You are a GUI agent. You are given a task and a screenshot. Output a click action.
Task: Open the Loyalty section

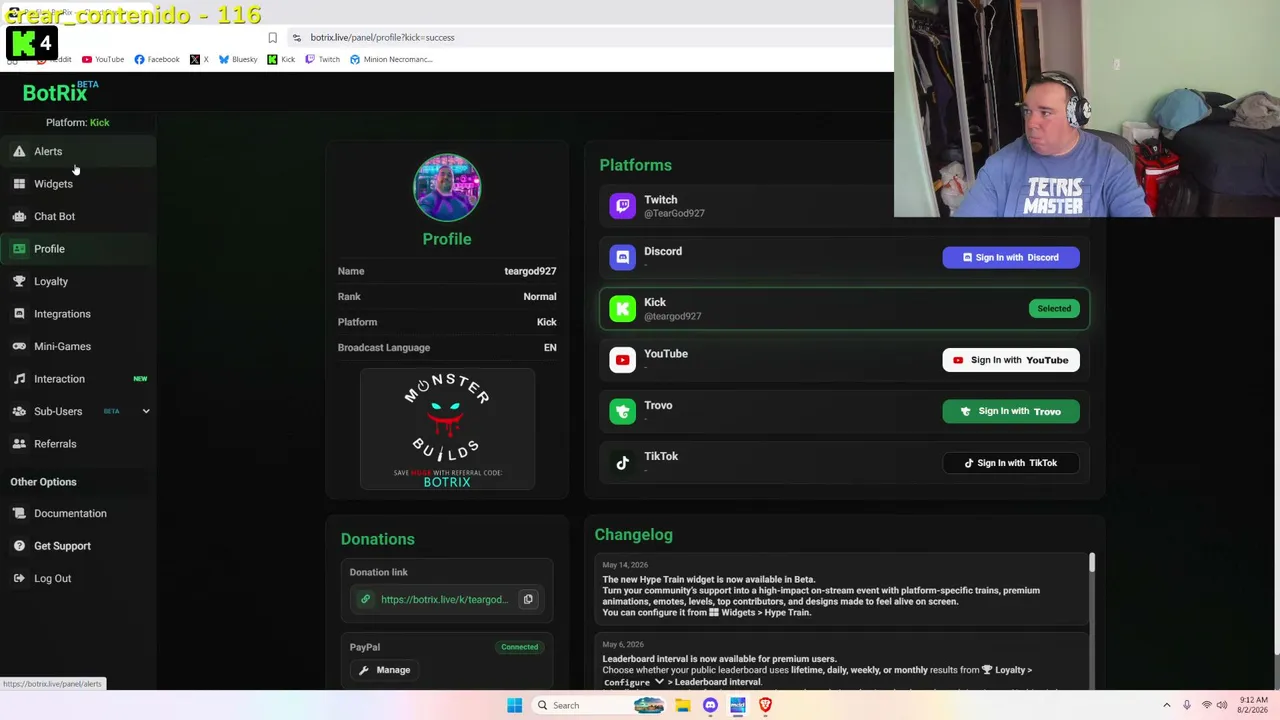point(51,281)
